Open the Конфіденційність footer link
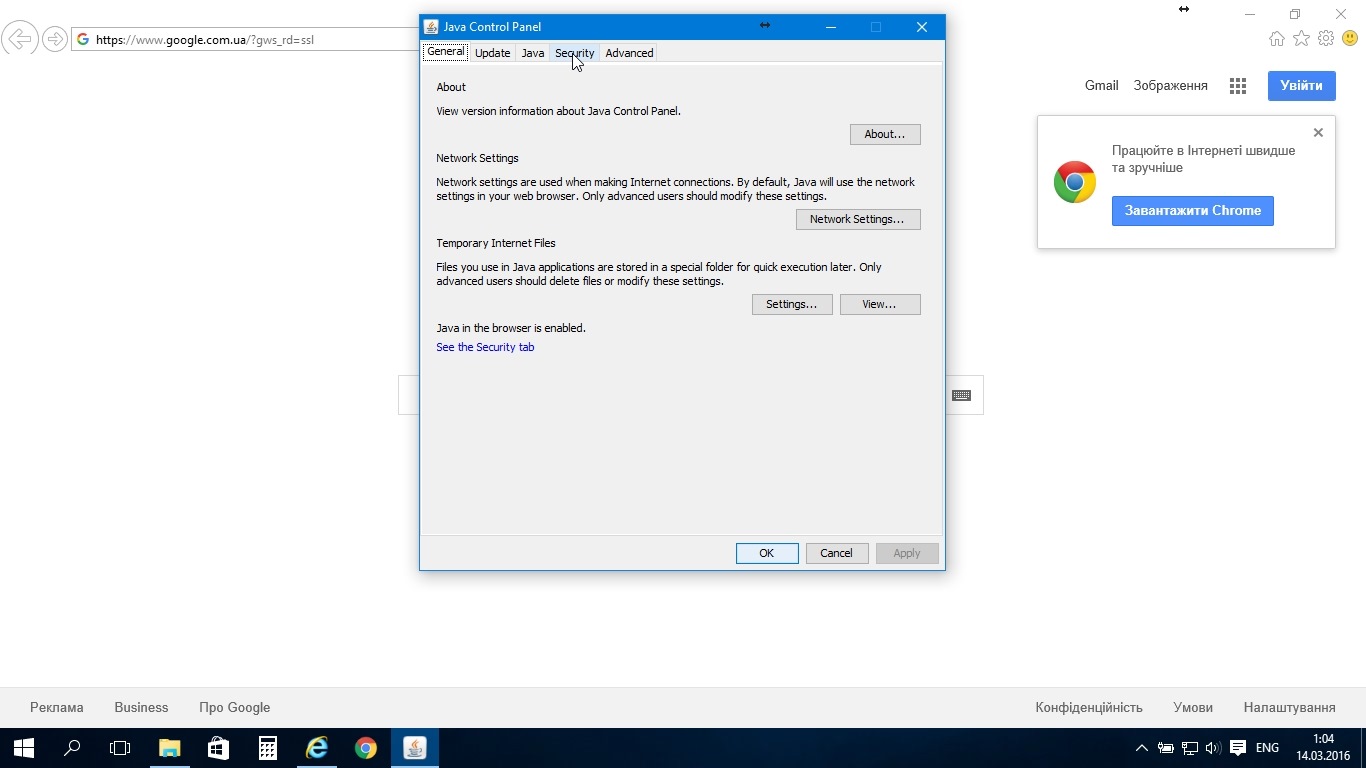 [x=1089, y=707]
